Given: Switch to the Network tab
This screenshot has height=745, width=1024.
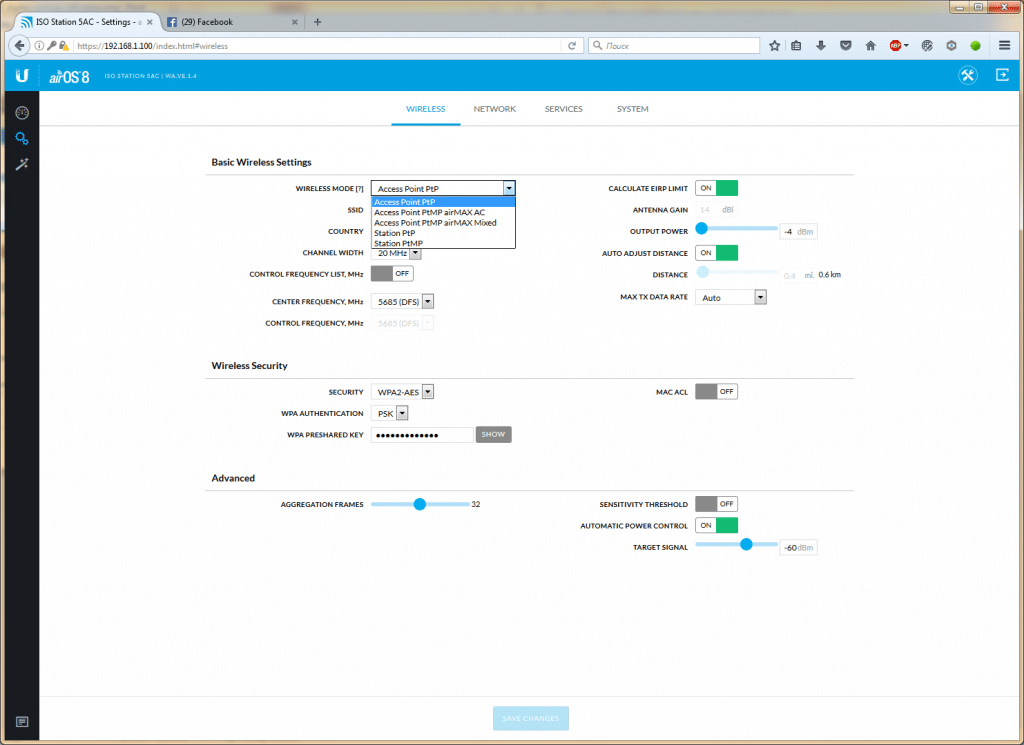Looking at the screenshot, I should pyautogui.click(x=494, y=109).
